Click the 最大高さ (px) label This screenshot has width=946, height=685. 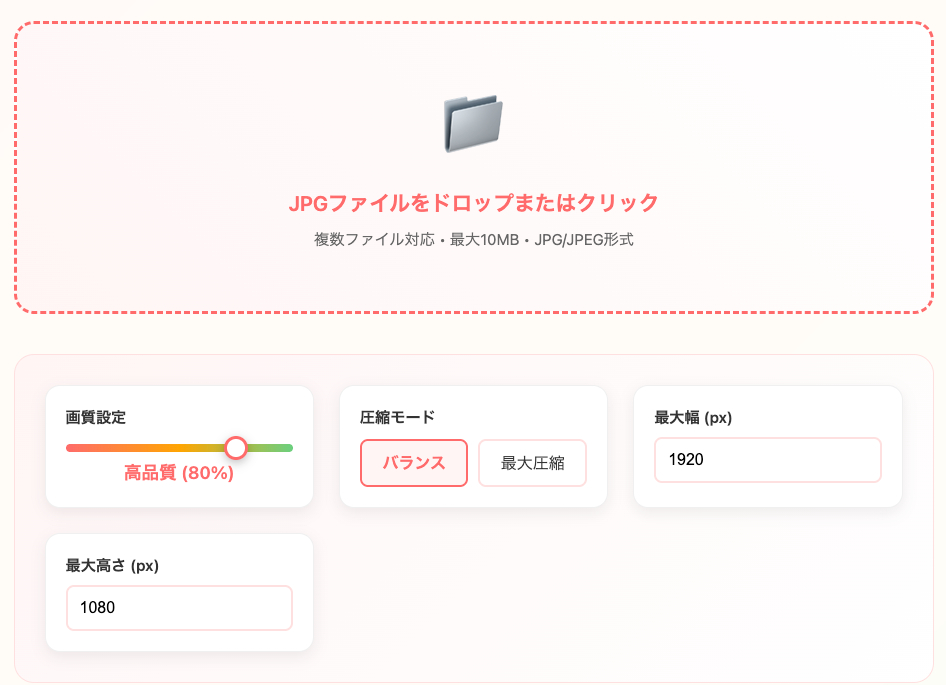click(x=112, y=565)
